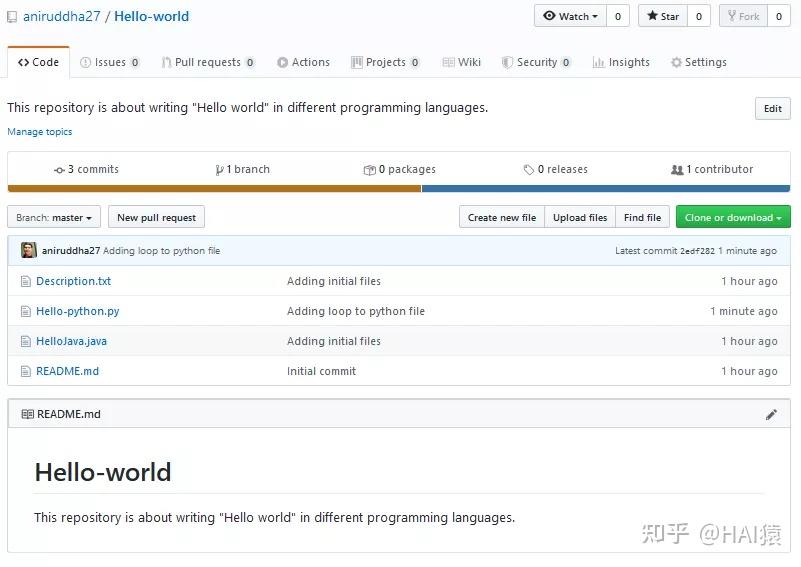
Task: Click the aniruddha27 avatar thumbnail in commit bar
Action: pyautogui.click(x=29, y=250)
